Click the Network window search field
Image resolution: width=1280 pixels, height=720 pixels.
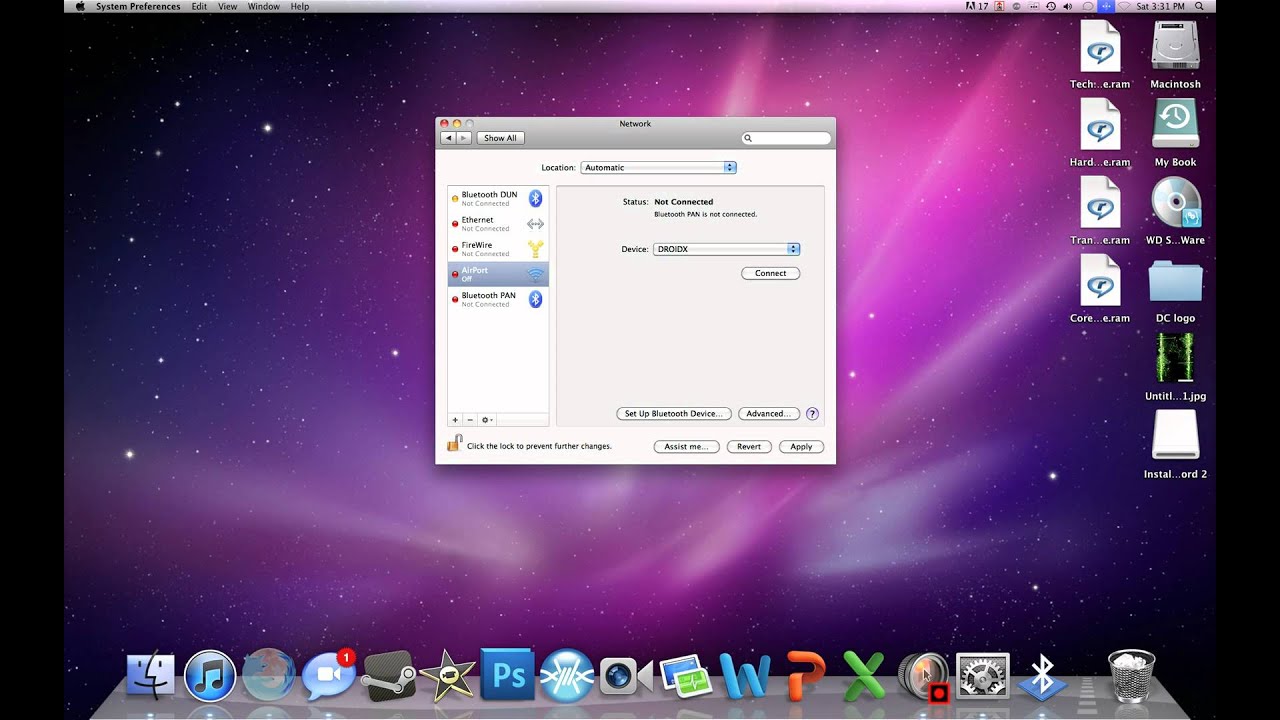[x=786, y=138]
